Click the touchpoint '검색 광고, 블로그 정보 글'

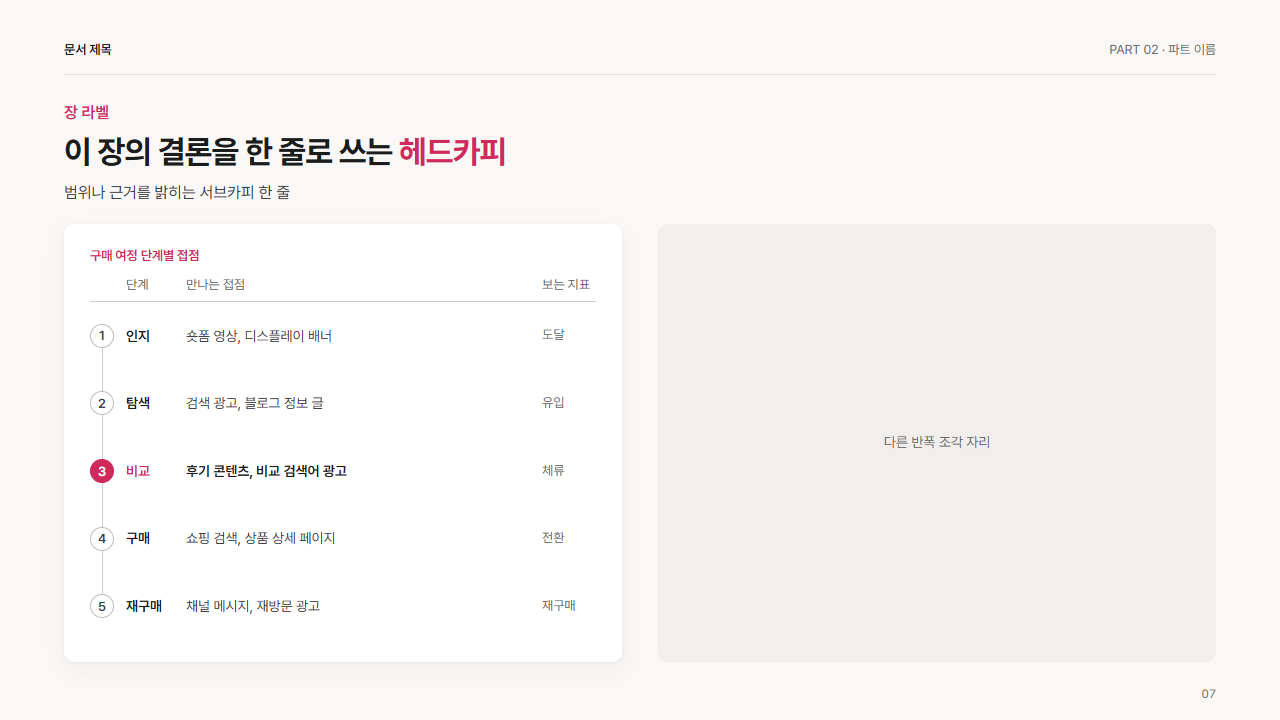pyautogui.click(x=255, y=403)
